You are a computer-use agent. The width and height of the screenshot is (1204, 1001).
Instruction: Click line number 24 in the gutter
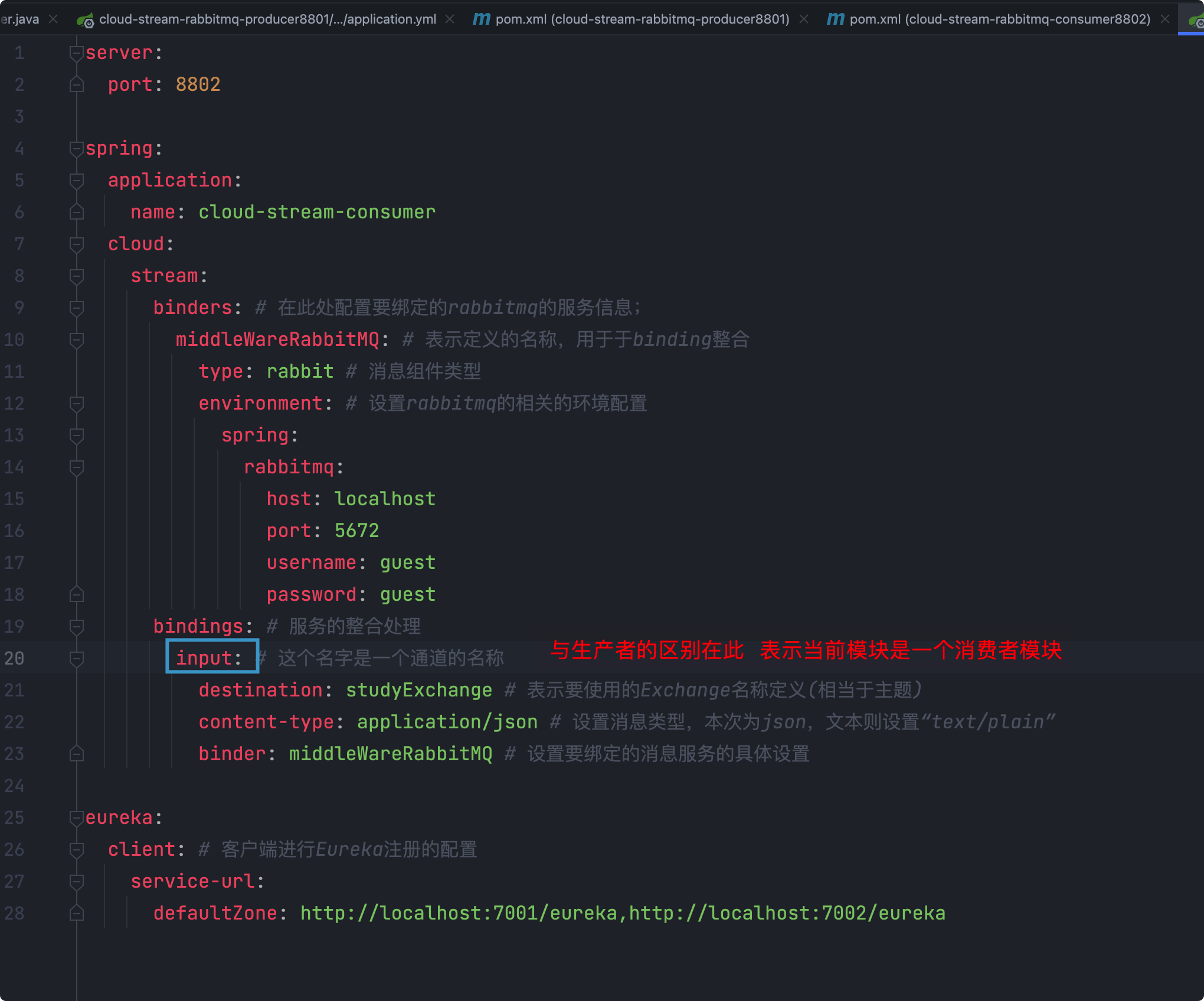[14, 786]
